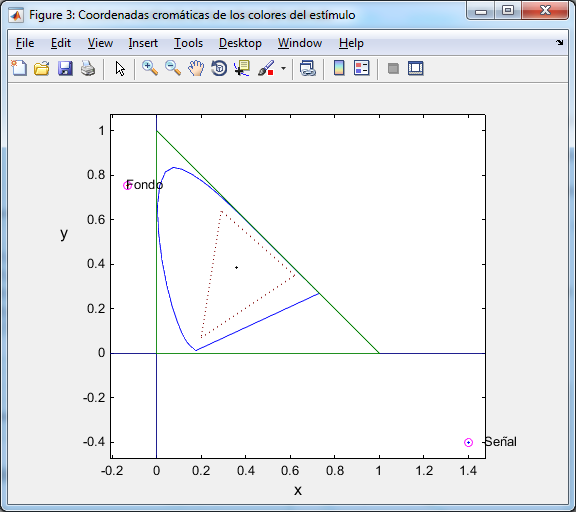This screenshot has width=576, height=512.
Task: Click the Show Plot Tools icon
Action: click(415, 68)
